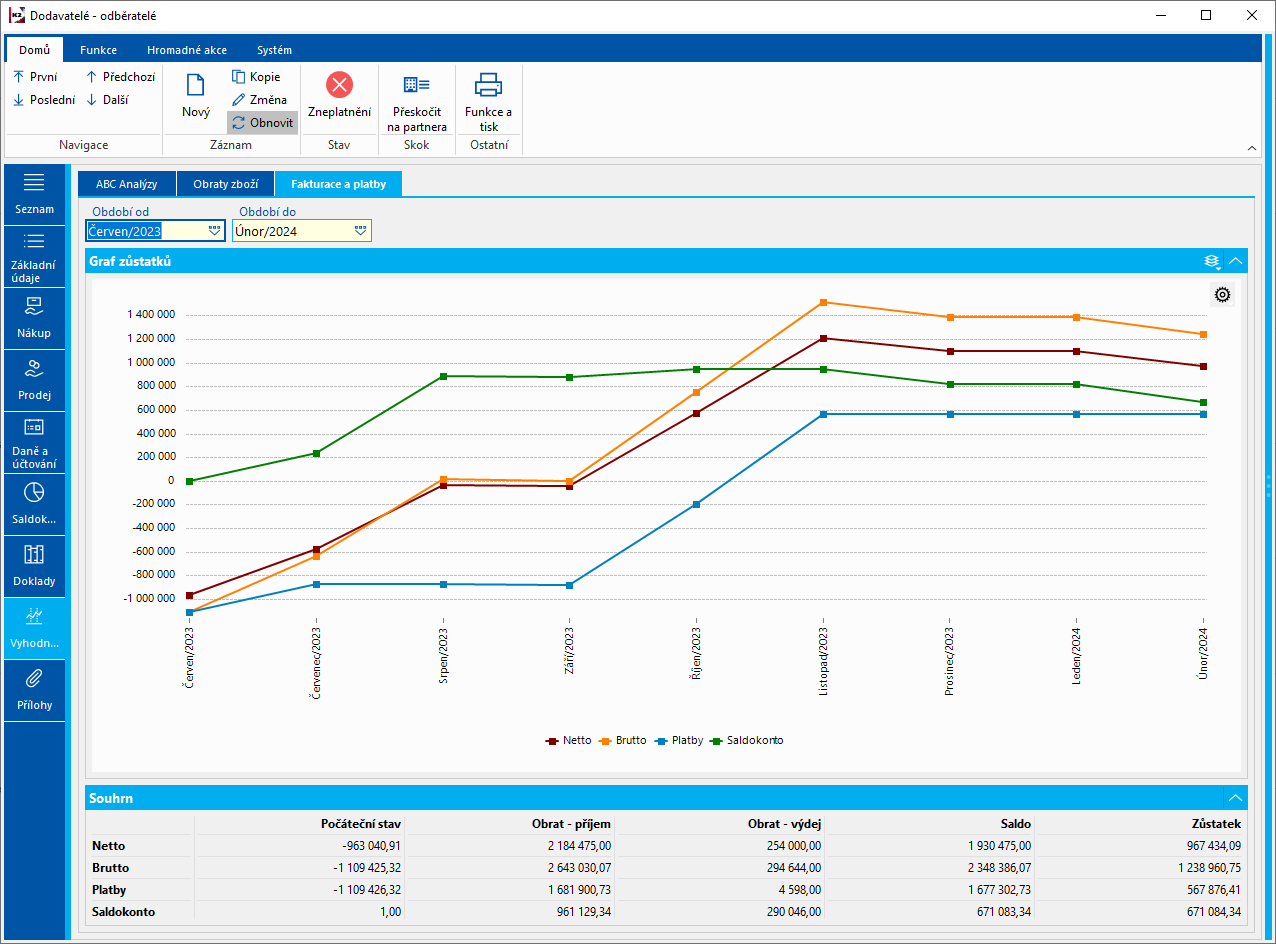This screenshot has height=944, width=1276.
Task: Open the chart settings gear
Action: (x=1222, y=294)
